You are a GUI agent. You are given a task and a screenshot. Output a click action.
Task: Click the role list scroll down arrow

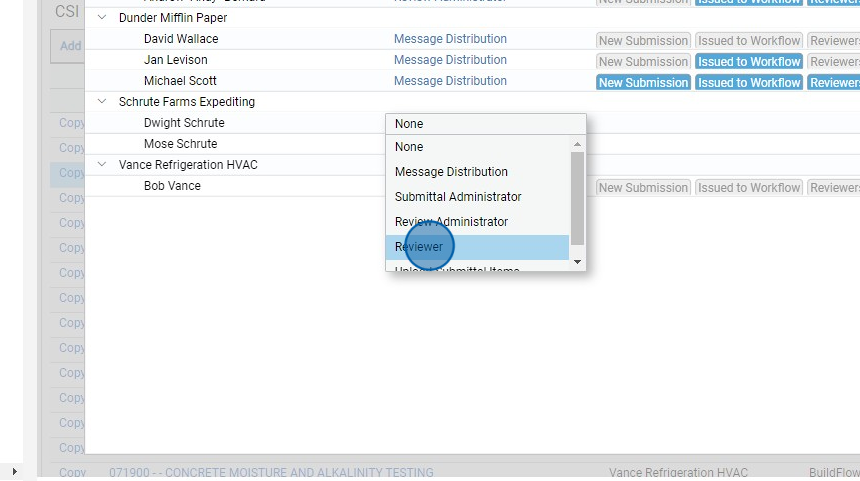[x=577, y=262]
